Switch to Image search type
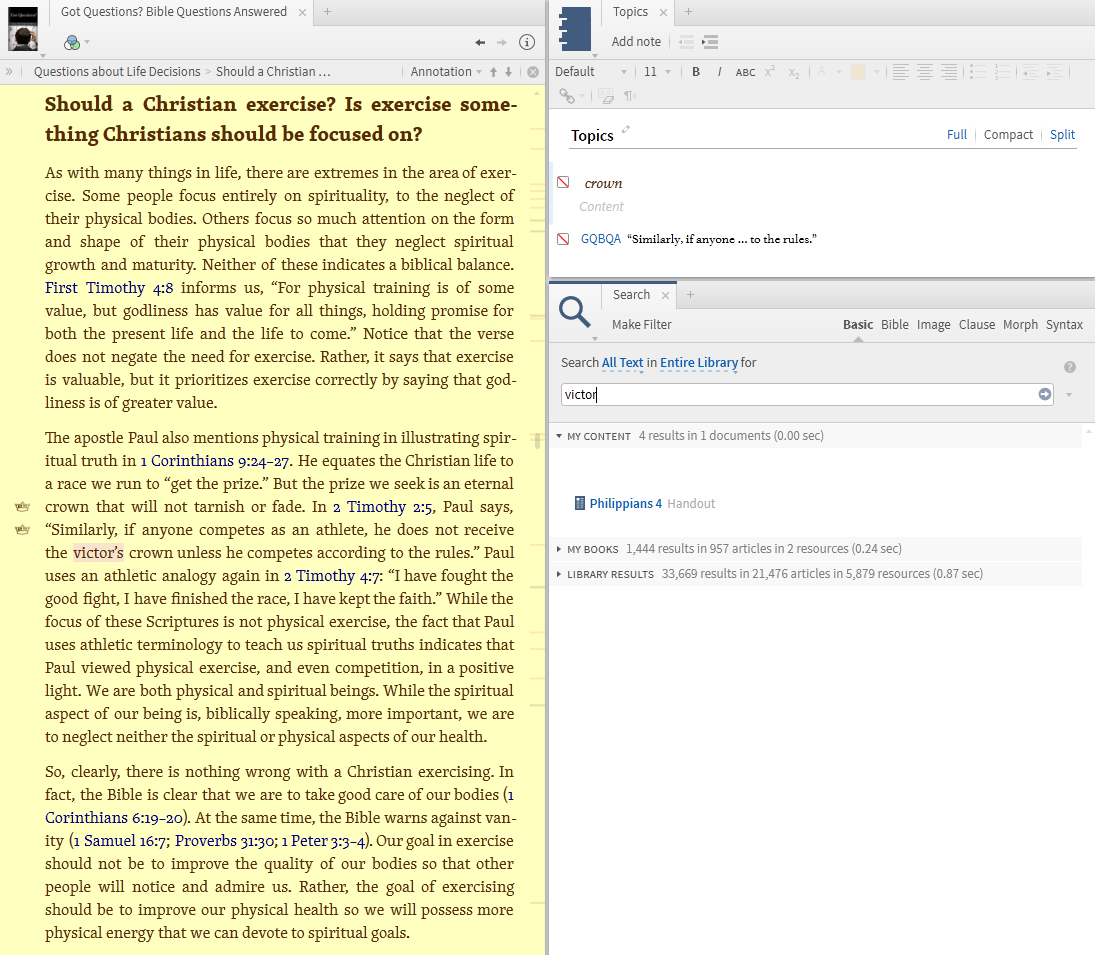1095x955 pixels. 933,325
